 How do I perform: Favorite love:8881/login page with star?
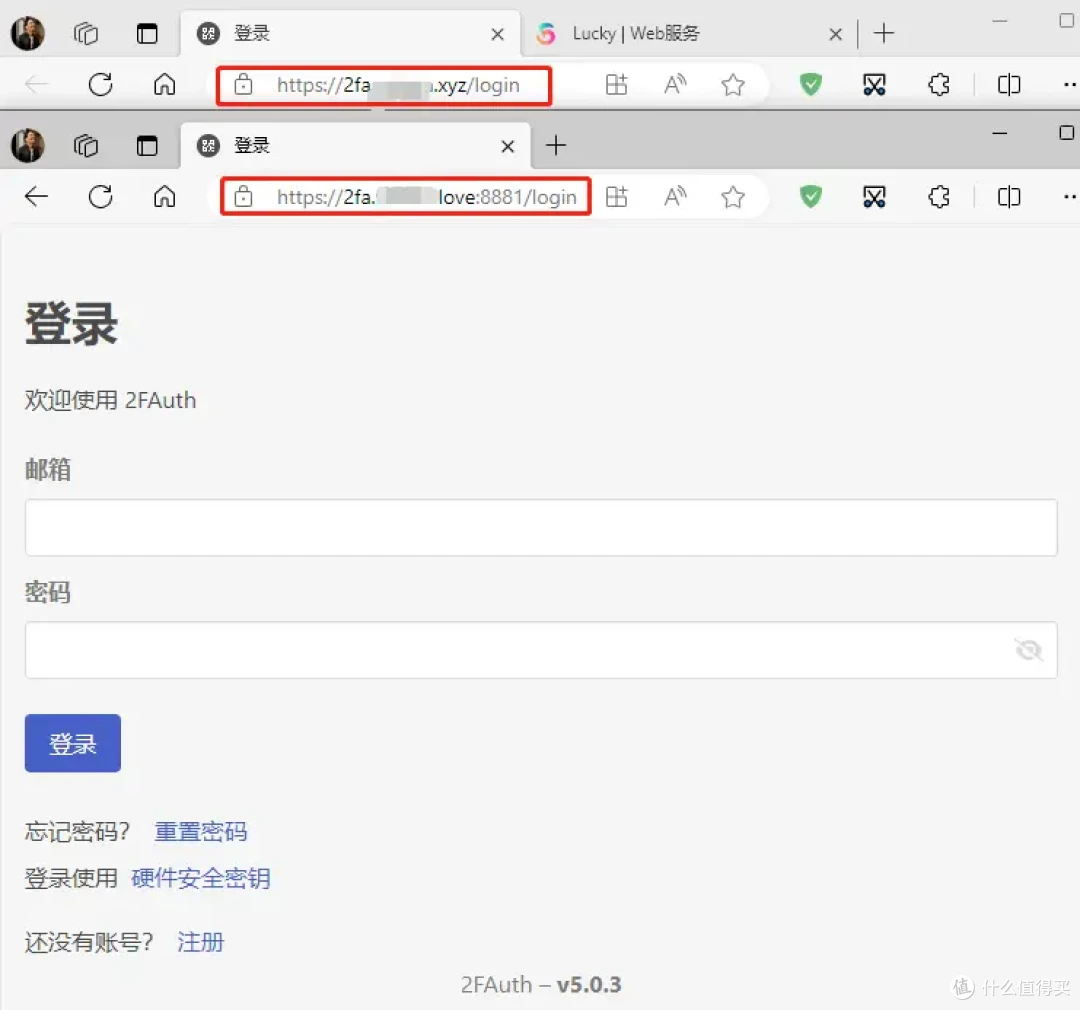click(733, 197)
